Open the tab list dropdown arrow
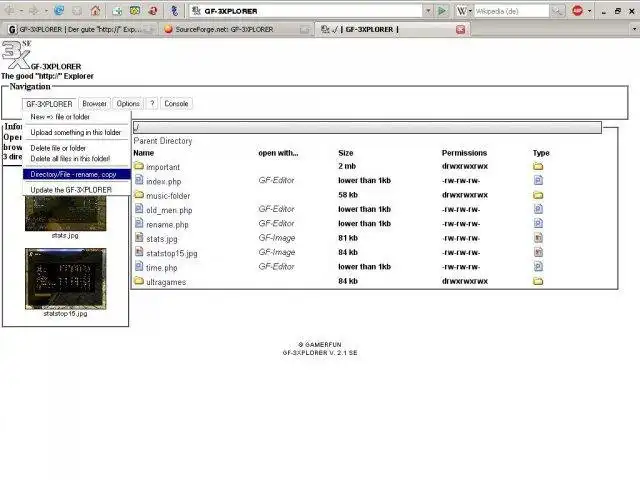640x480 pixels. pyautogui.click(x=634, y=29)
